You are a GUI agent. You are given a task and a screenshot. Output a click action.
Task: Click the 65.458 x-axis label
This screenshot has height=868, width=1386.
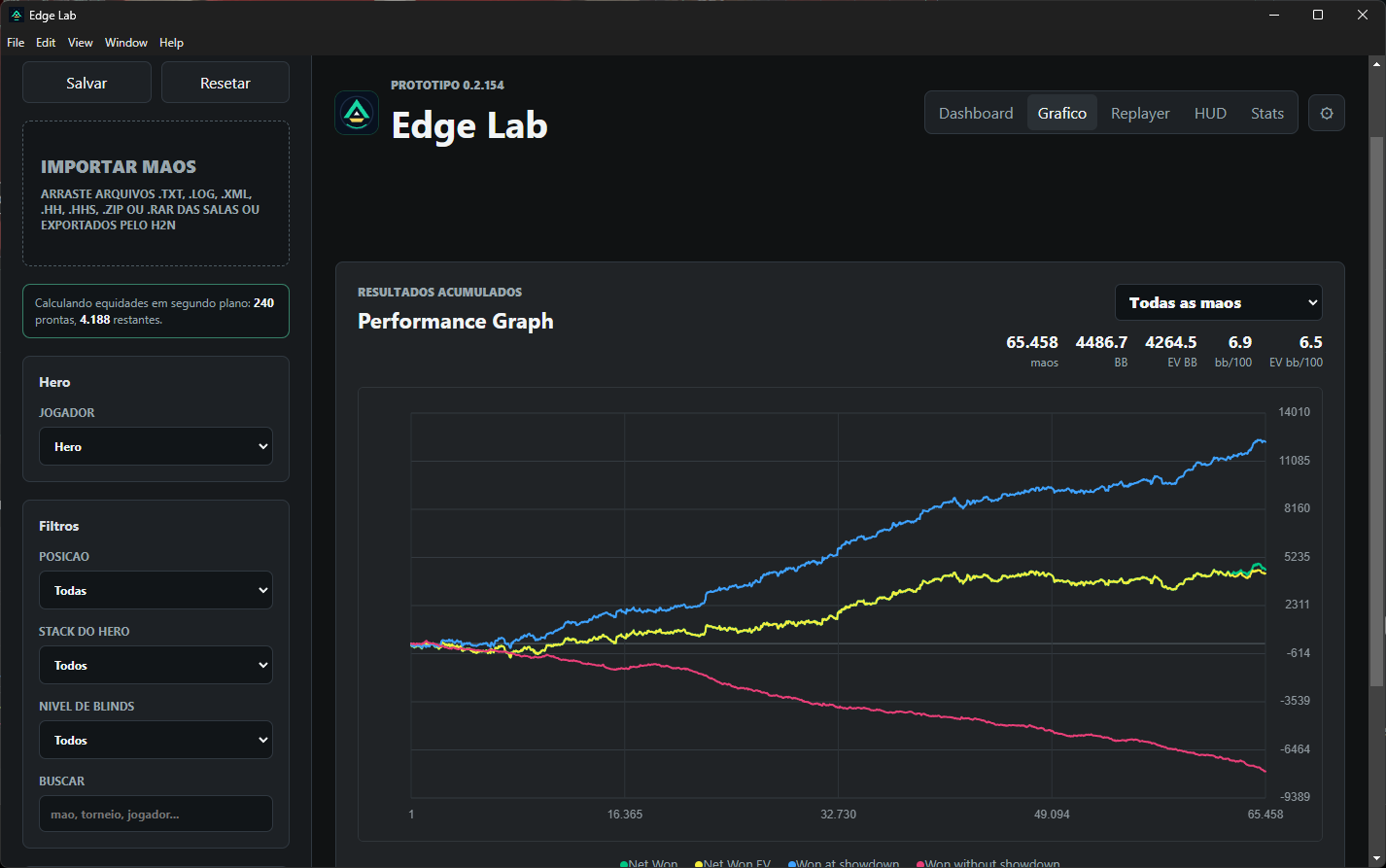[1264, 815]
